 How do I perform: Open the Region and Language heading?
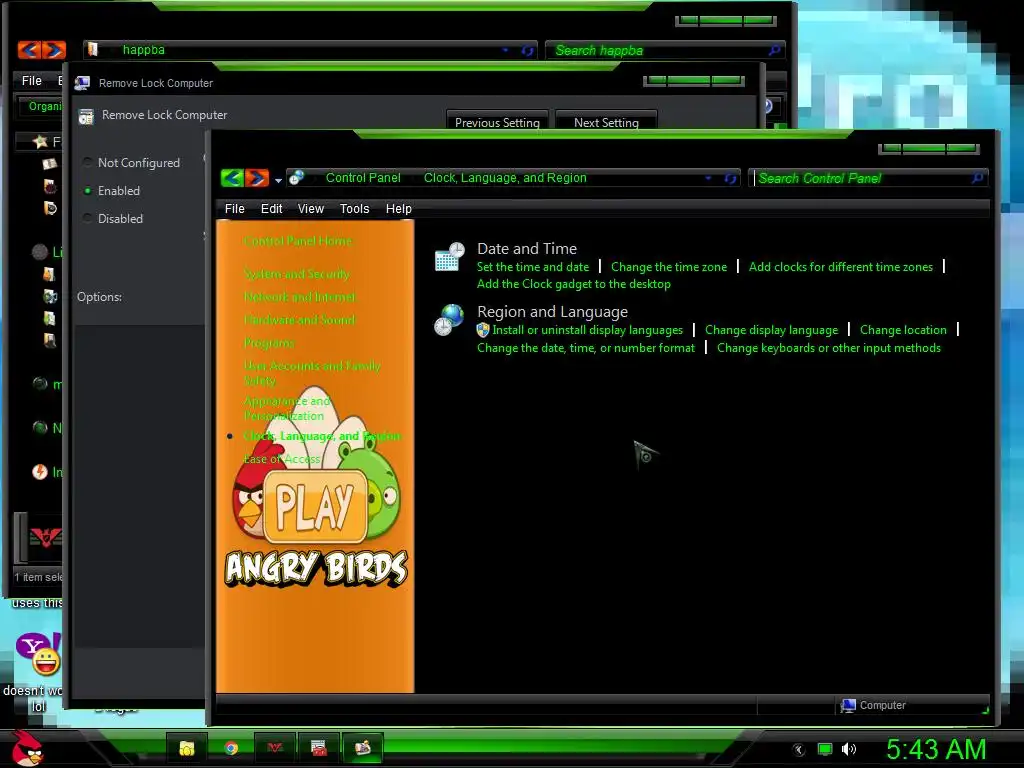552,312
